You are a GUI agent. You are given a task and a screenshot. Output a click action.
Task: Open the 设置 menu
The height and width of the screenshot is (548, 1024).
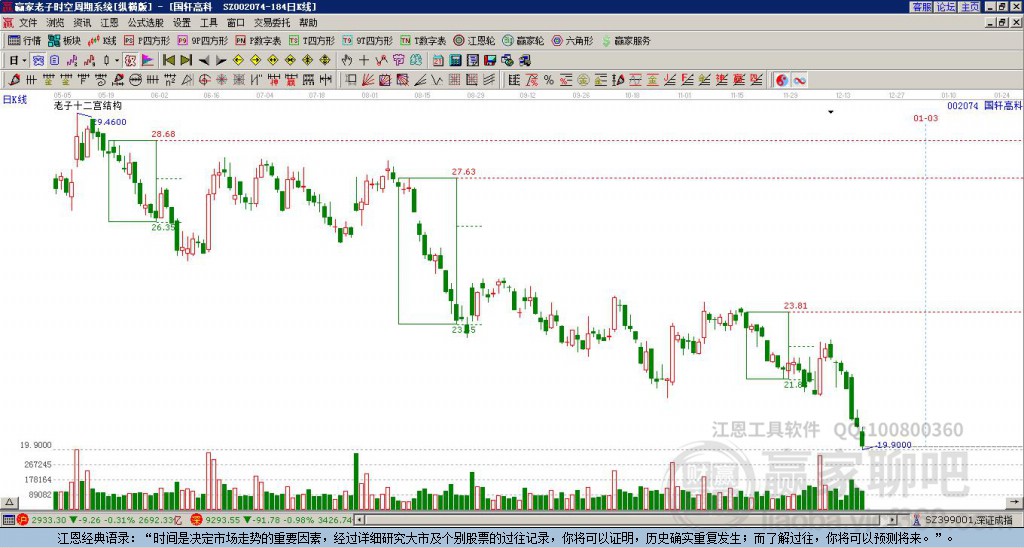pyautogui.click(x=182, y=23)
